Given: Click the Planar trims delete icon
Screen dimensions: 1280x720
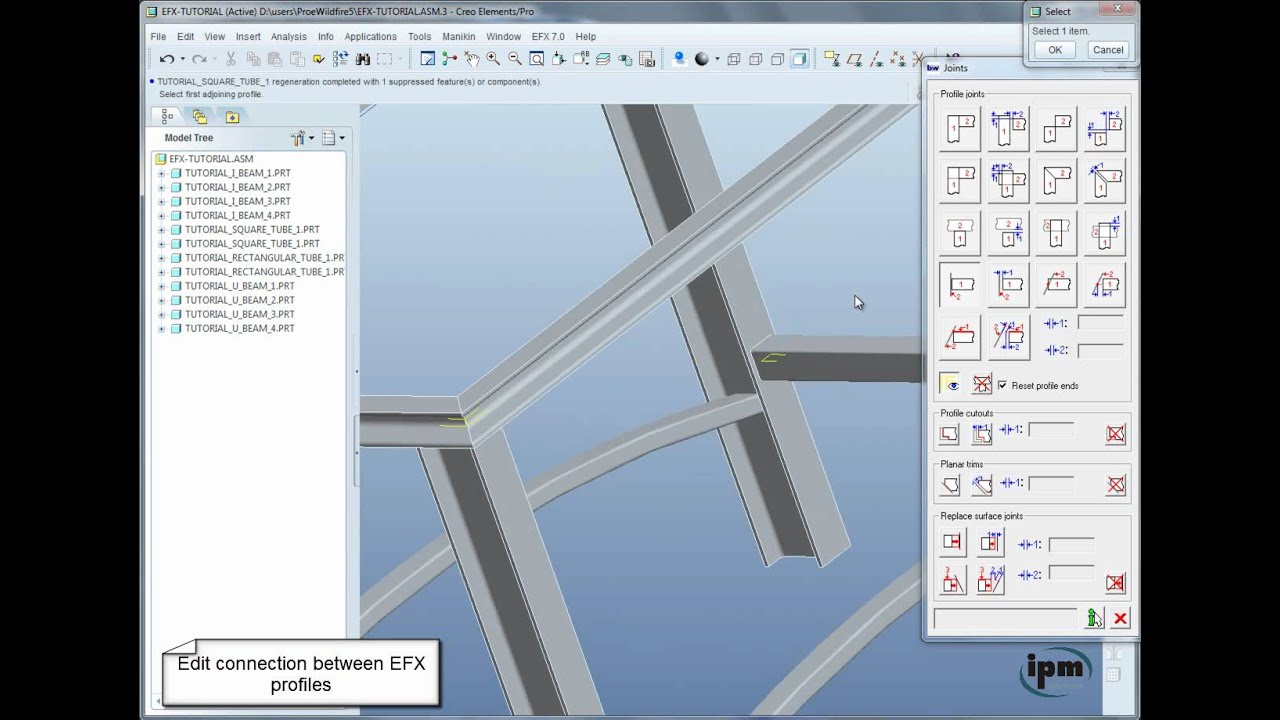Looking at the screenshot, I should 1116,485.
